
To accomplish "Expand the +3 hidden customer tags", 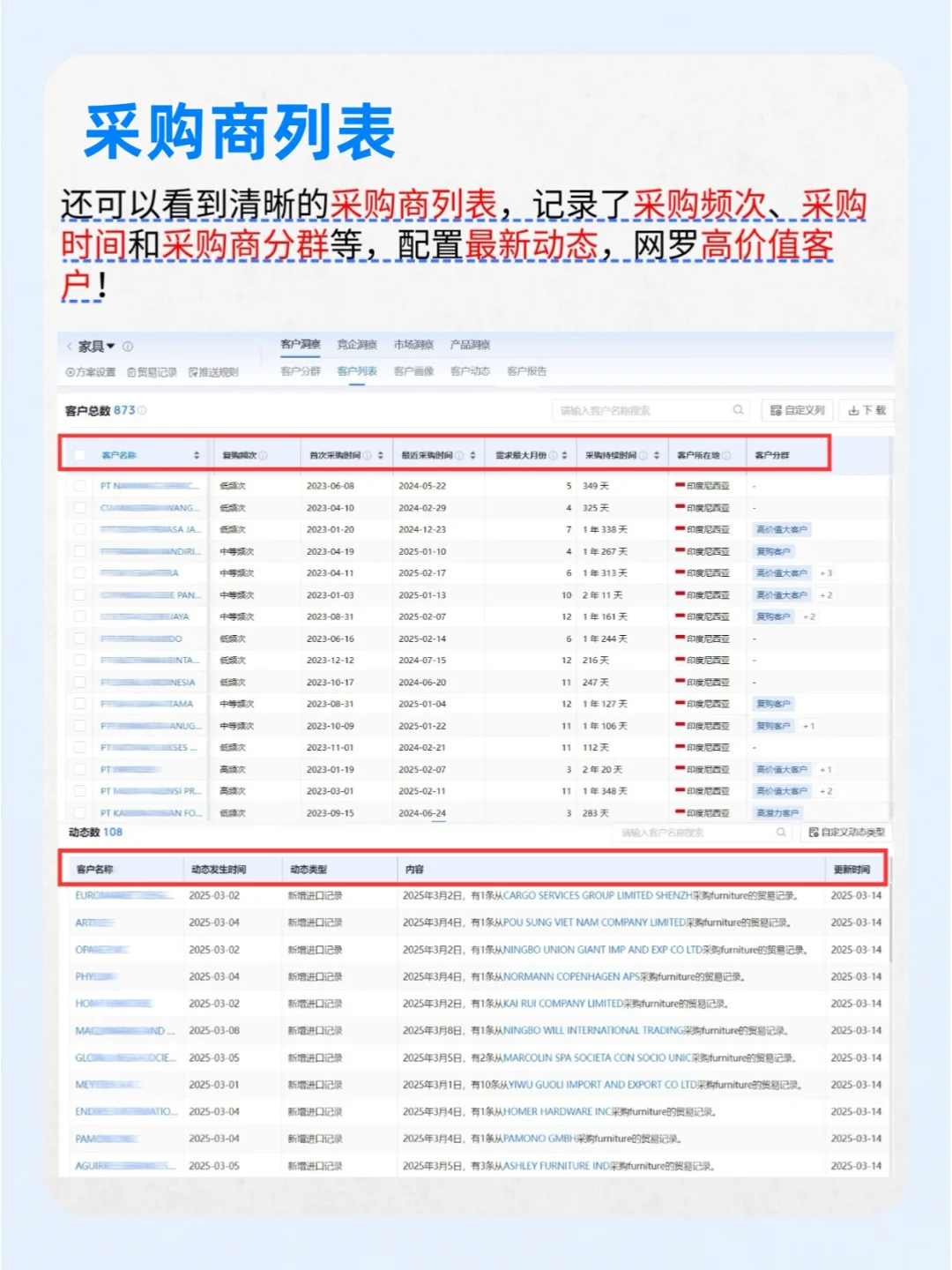I will 827,572.
